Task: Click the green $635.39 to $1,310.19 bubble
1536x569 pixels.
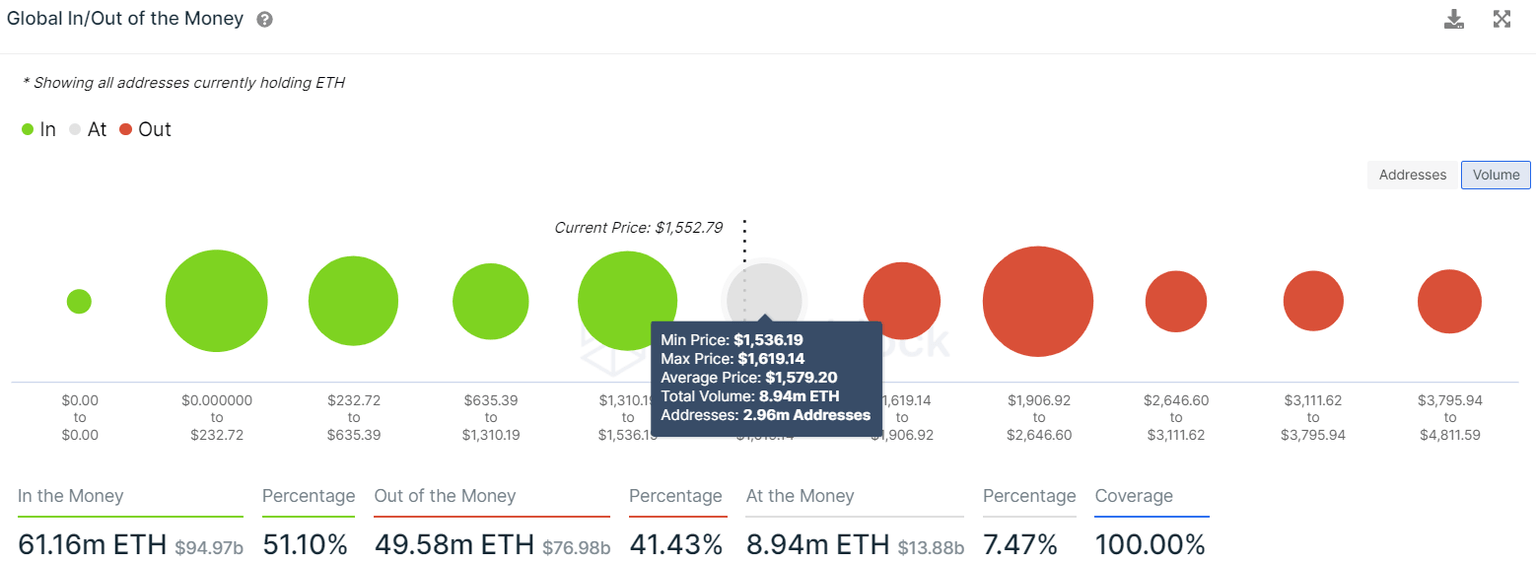Action: tap(490, 301)
